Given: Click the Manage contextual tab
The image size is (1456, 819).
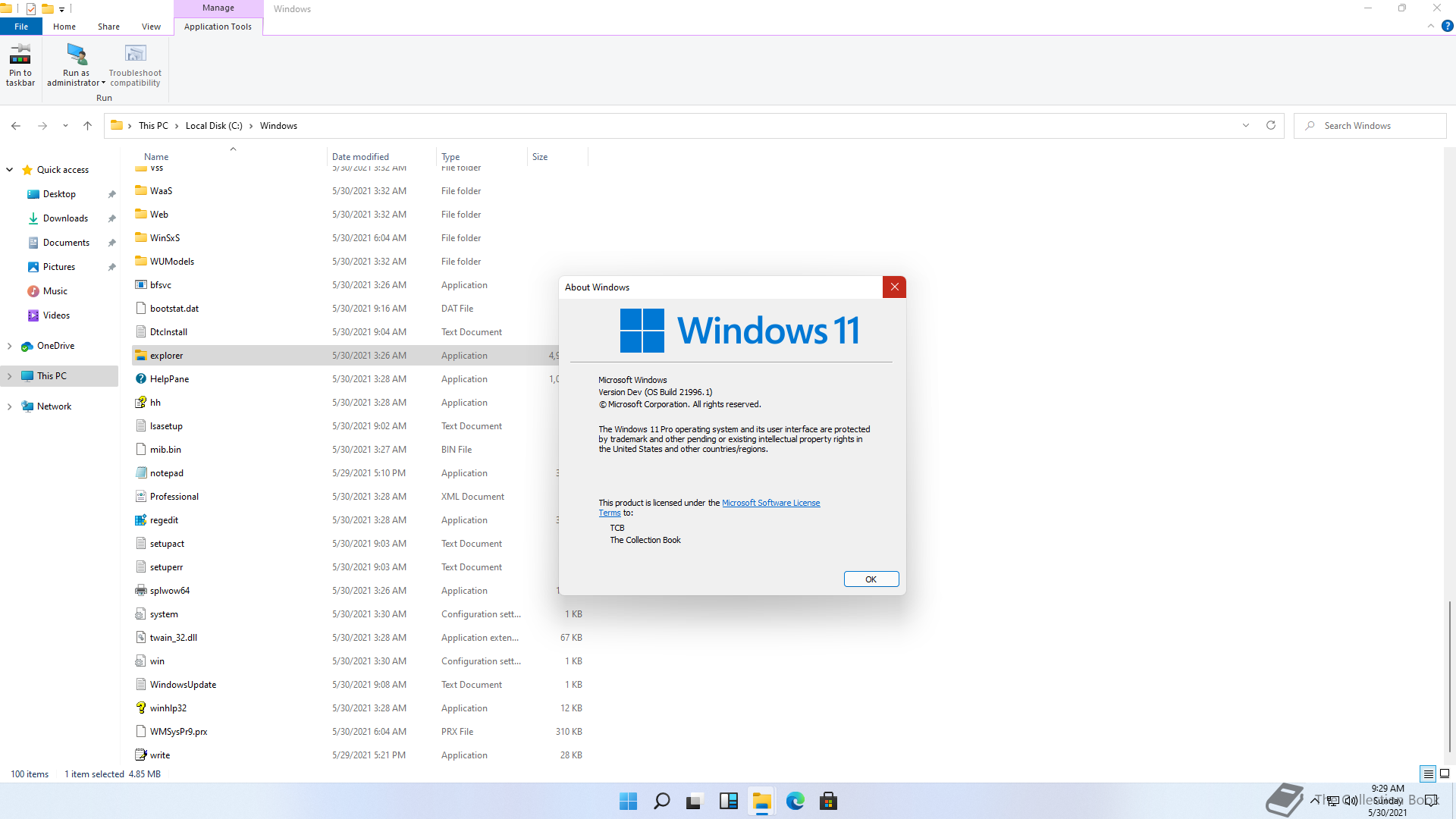Looking at the screenshot, I should [218, 8].
